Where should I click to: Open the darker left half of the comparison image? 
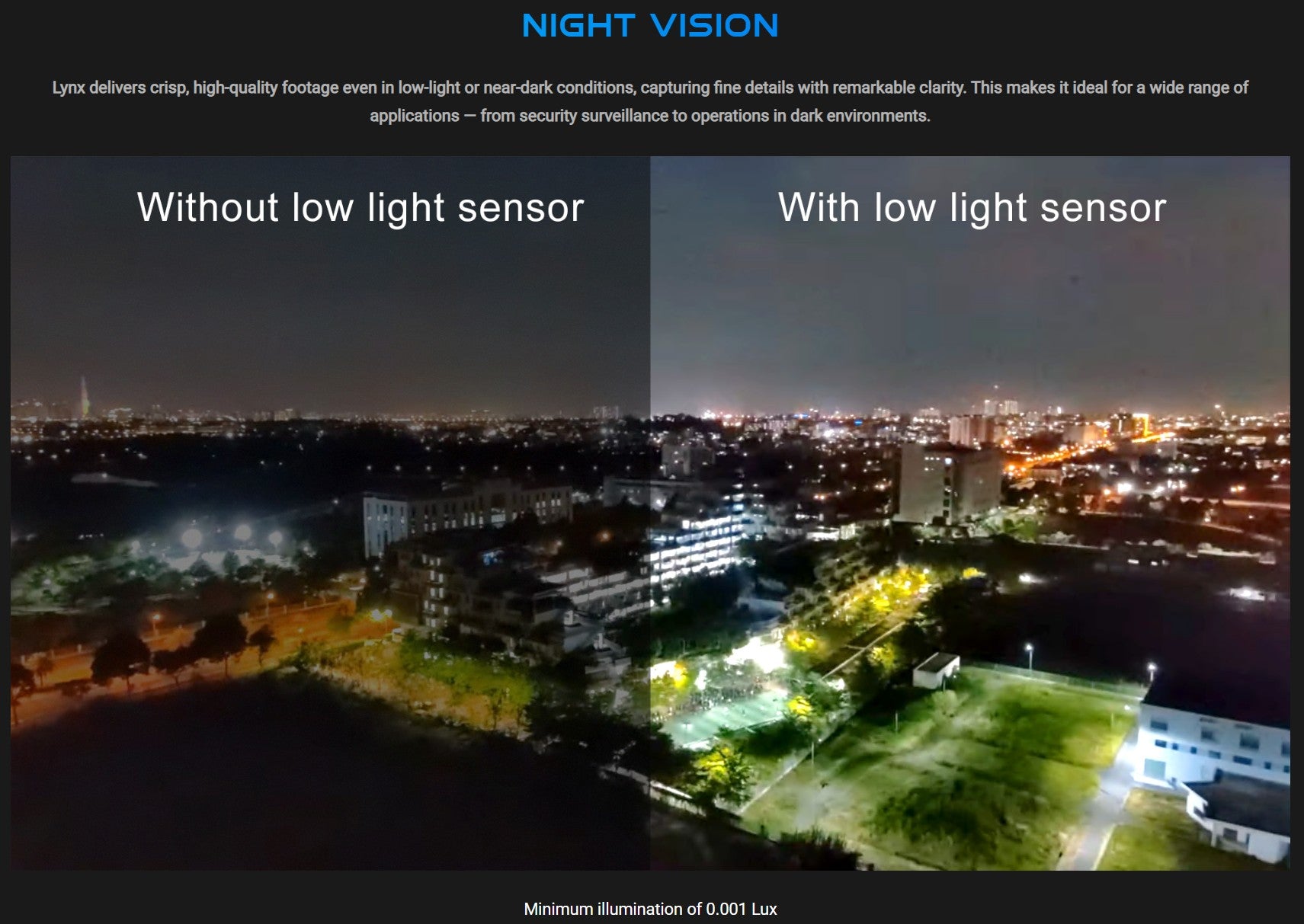pyautogui.click(x=330, y=513)
